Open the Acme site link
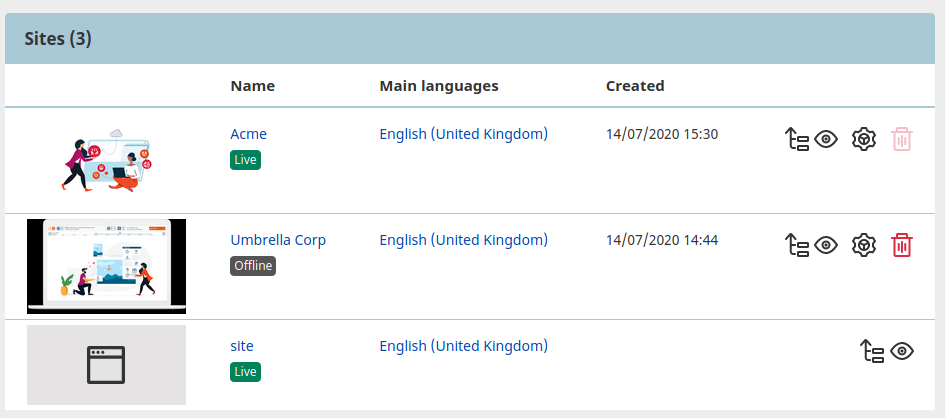 point(248,134)
